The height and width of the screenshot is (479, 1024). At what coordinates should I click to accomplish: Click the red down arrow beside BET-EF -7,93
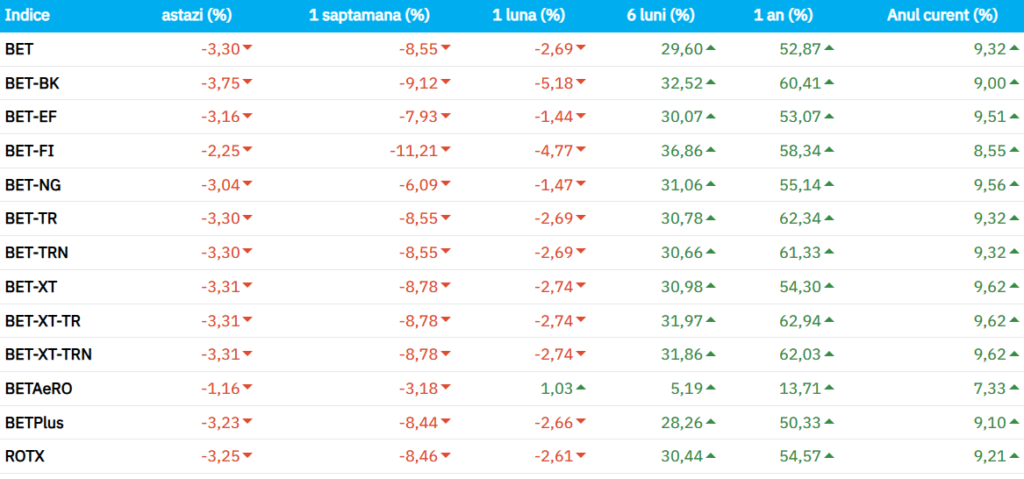(x=446, y=116)
